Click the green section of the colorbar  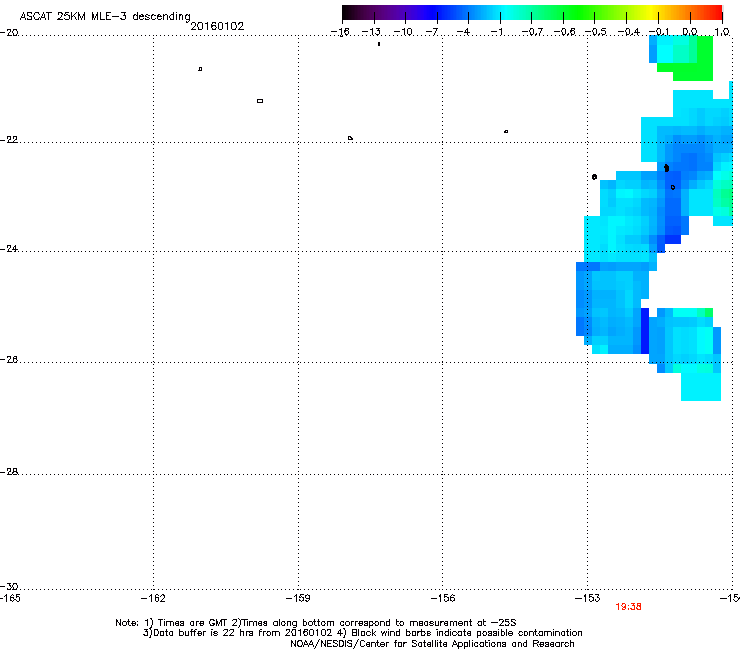pos(580,12)
